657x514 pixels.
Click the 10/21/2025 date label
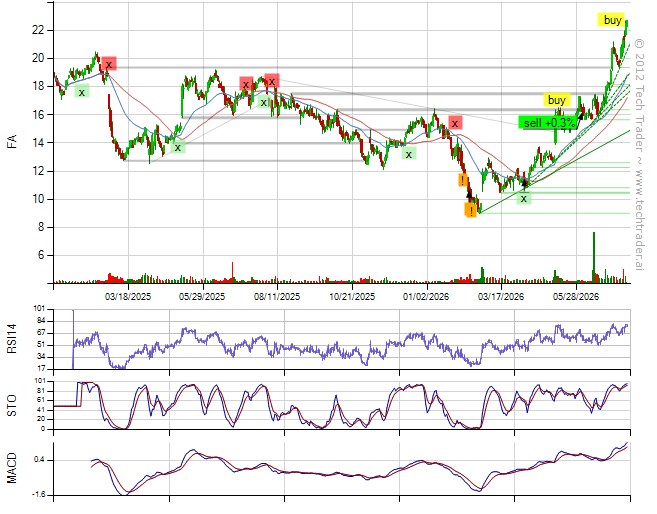[x=352, y=297]
